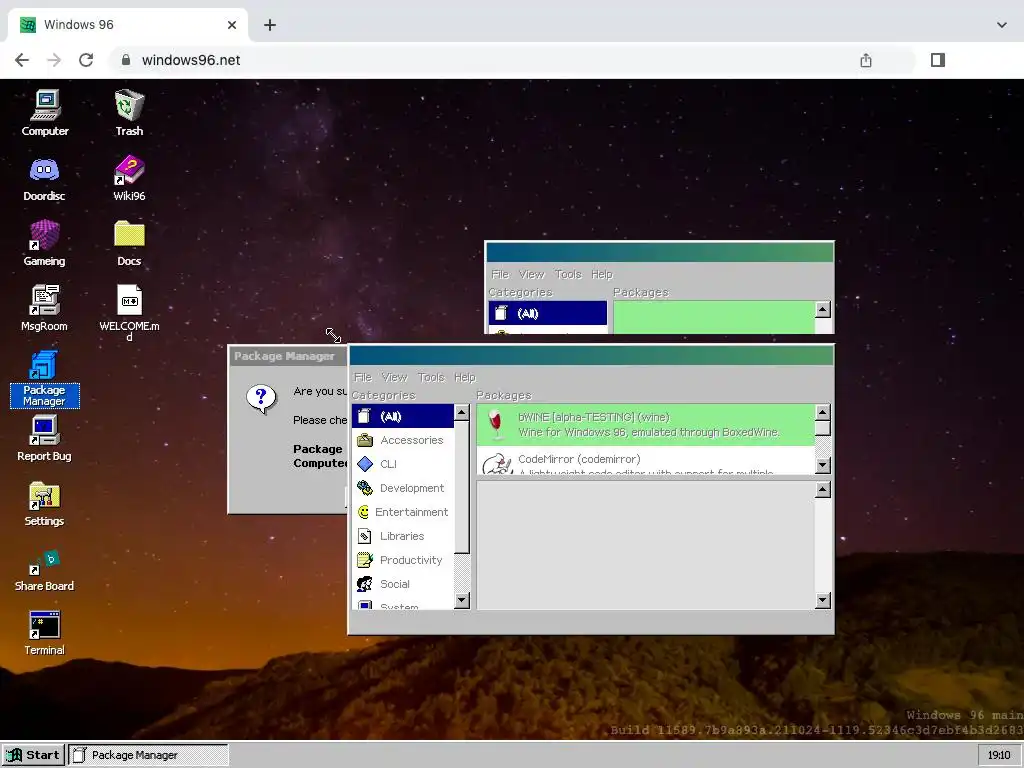Screen dimensions: 1024x768
Task: Open the WELCOME.md file icon
Action: click(129, 313)
